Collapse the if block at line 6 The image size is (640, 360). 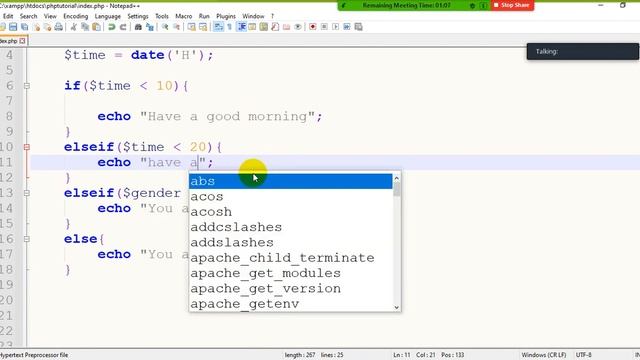point(27,86)
